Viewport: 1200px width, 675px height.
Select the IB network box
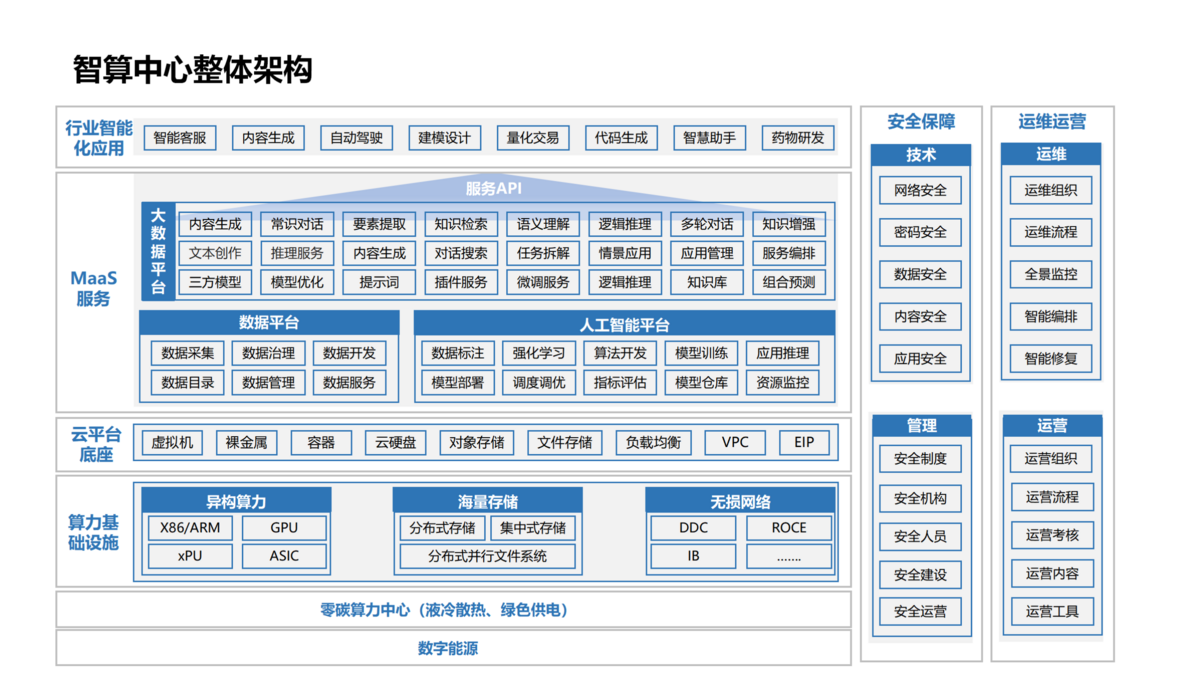click(693, 556)
